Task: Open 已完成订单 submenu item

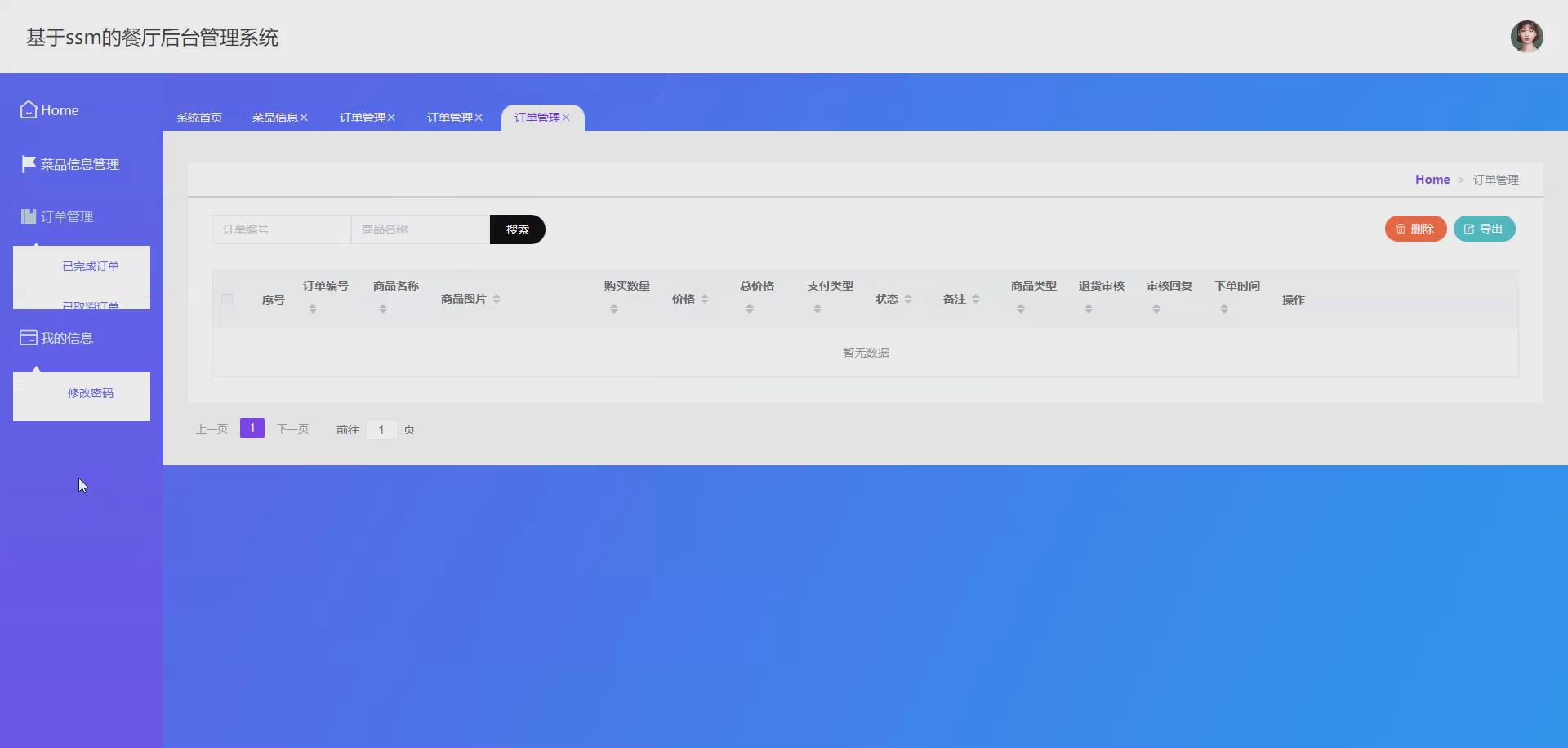Action: pyautogui.click(x=91, y=266)
